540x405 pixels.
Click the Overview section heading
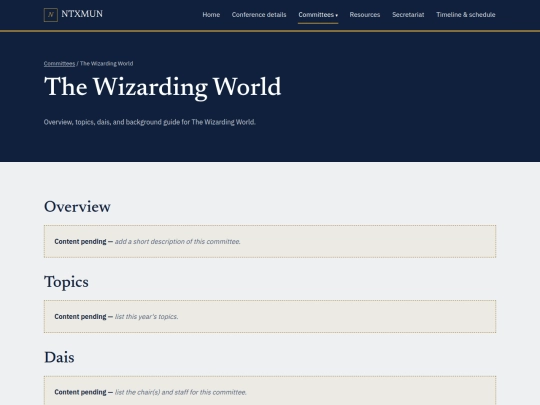77,207
